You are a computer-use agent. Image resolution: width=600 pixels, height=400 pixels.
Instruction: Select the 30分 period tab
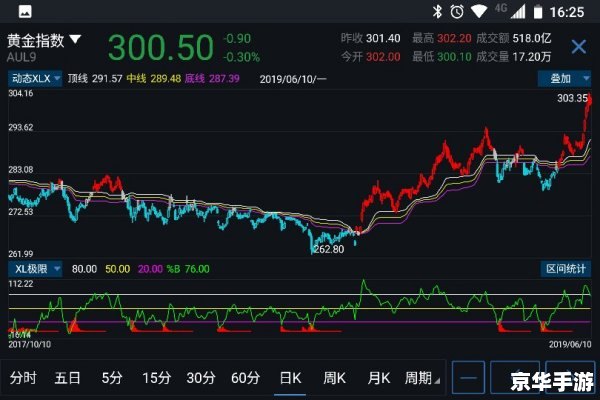click(201, 378)
